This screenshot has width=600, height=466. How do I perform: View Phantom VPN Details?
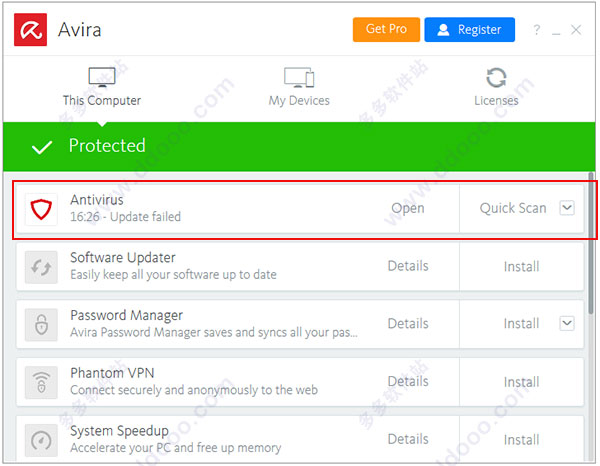(x=408, y=381)
